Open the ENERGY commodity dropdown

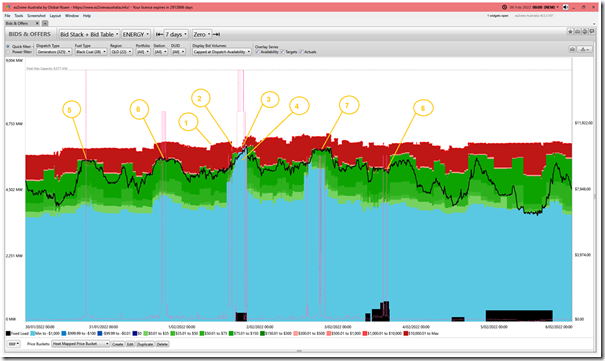136,34
